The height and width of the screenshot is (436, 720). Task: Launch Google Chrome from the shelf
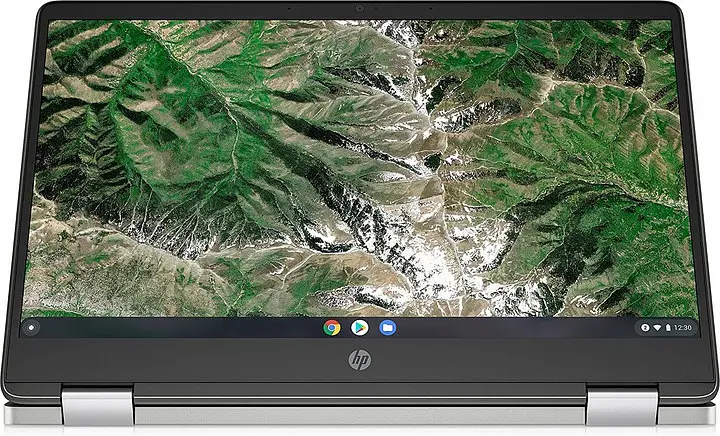click(332, 328)
